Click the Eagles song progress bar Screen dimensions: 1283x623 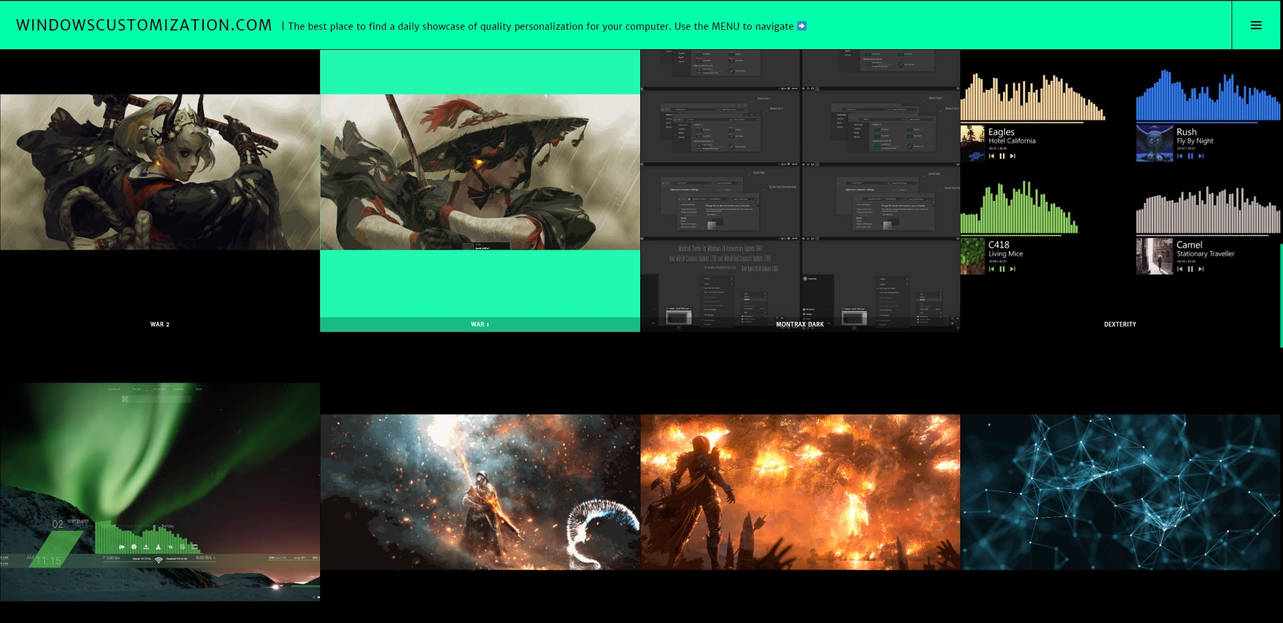tap(1030, 122)
